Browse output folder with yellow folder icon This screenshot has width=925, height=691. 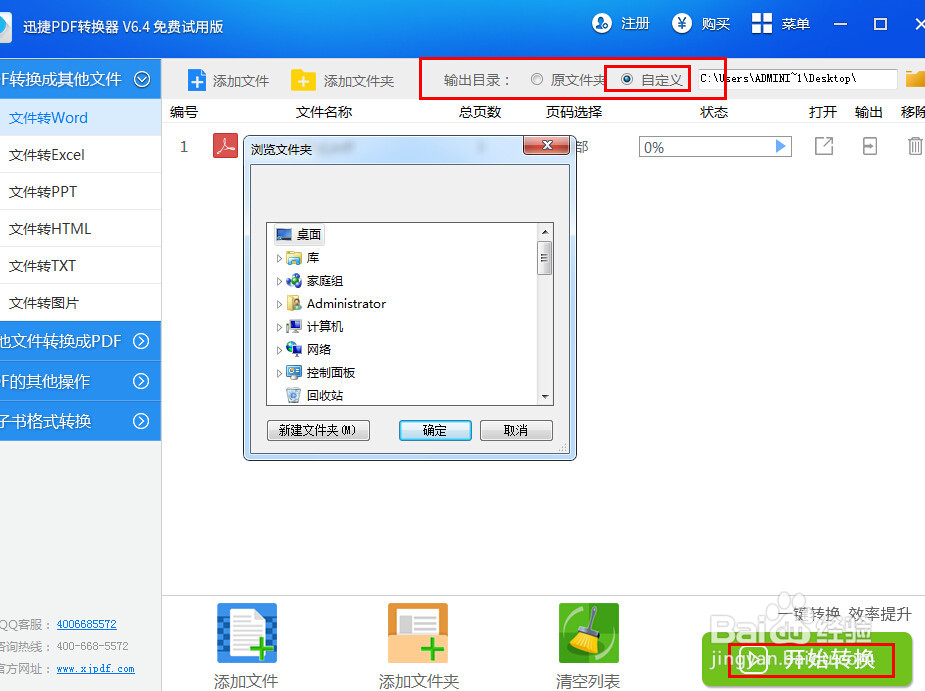click(916, 78)
